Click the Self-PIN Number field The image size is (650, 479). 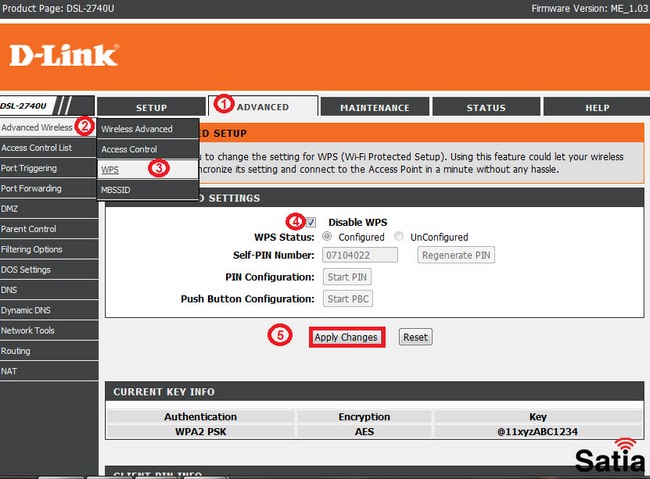click(x=360, y=255)
